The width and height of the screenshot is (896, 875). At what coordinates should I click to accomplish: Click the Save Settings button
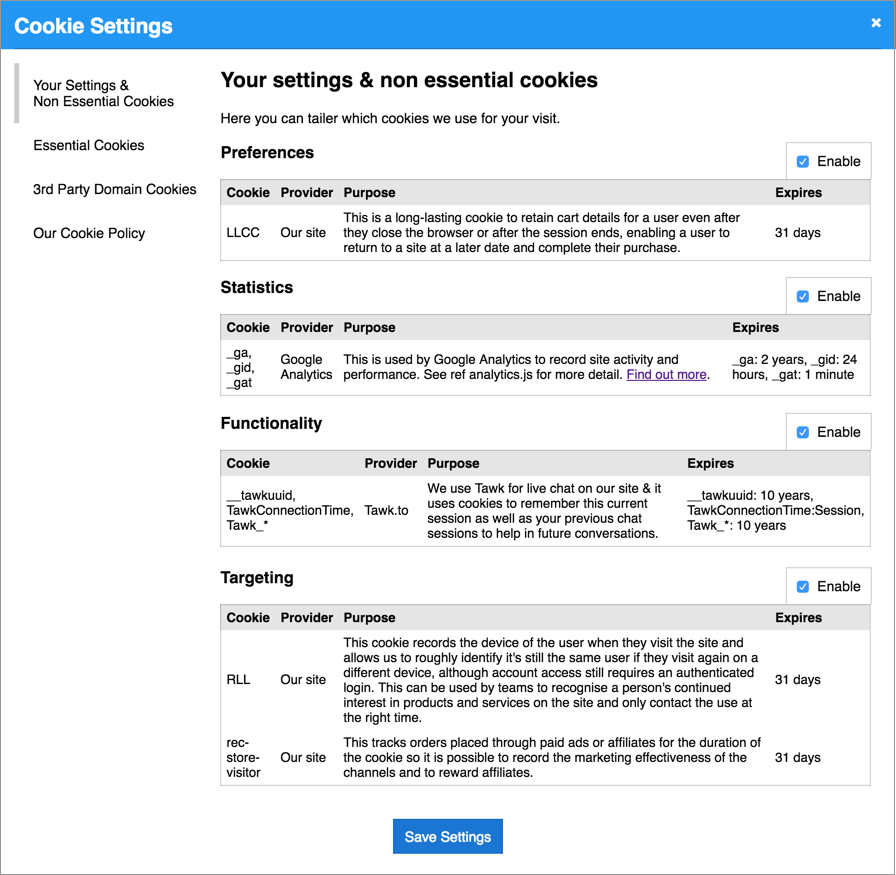(x=447, y=837)
